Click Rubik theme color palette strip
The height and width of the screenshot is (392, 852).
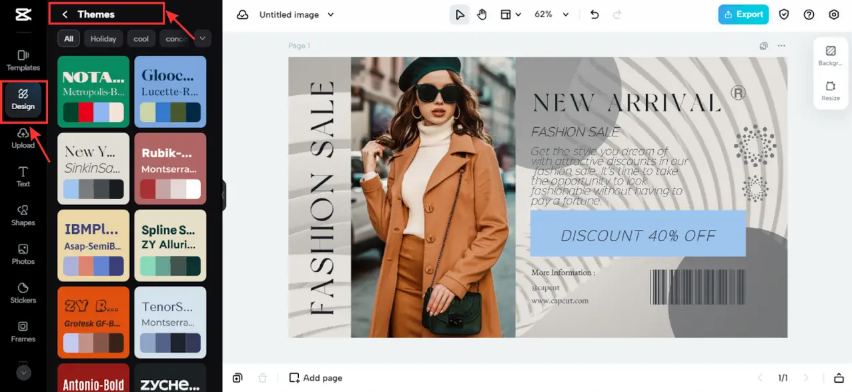point(170,189)
